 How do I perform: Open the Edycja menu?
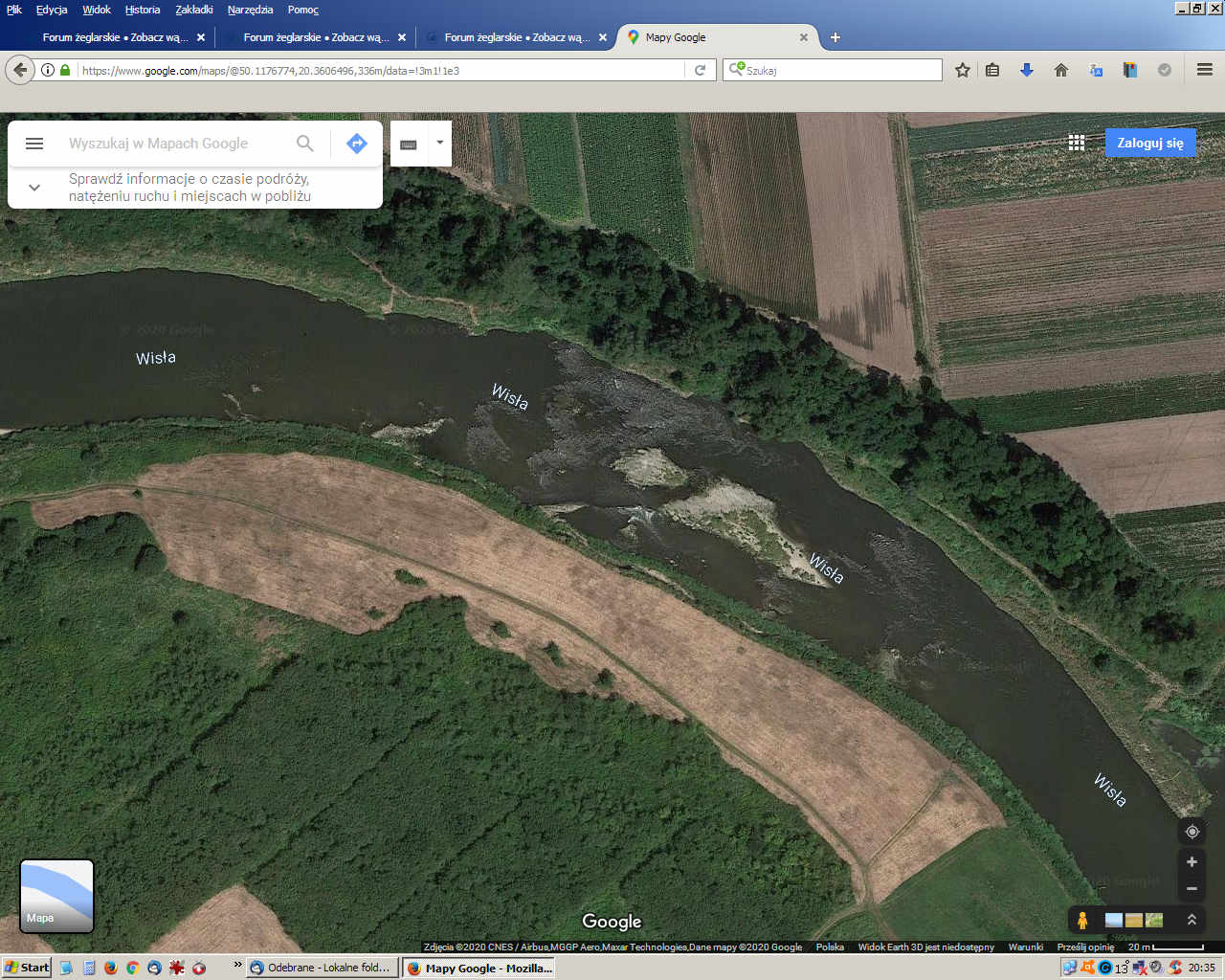click(x=52, y=10)
